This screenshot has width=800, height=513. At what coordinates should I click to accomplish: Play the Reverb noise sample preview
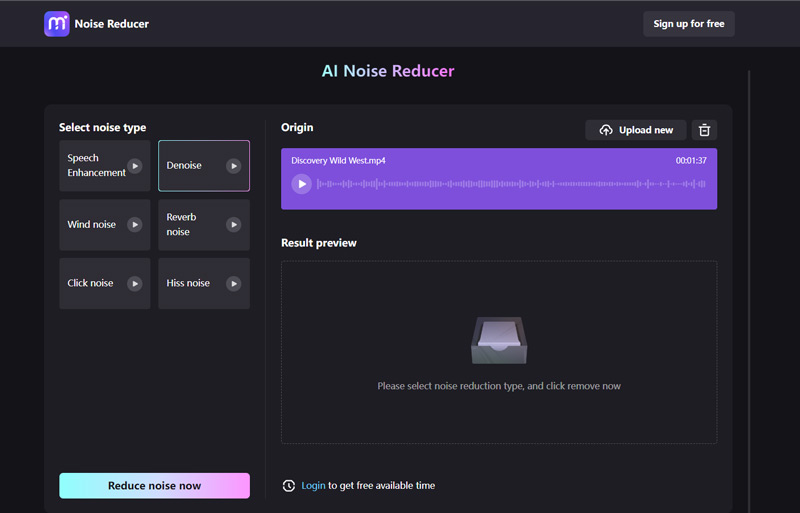click(x=234, y=225)
